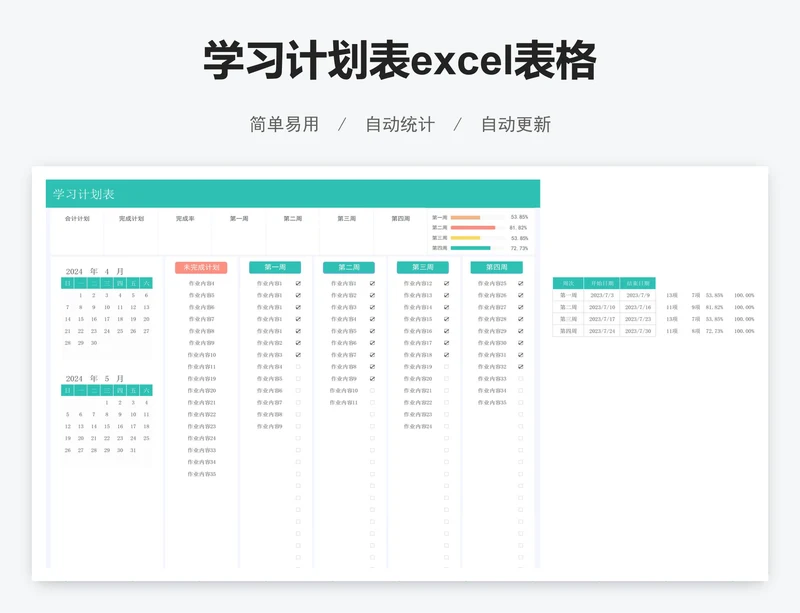Select the 9项 cell in date table
The height and width of the screenshot is (613, 800).
[696, 307]
